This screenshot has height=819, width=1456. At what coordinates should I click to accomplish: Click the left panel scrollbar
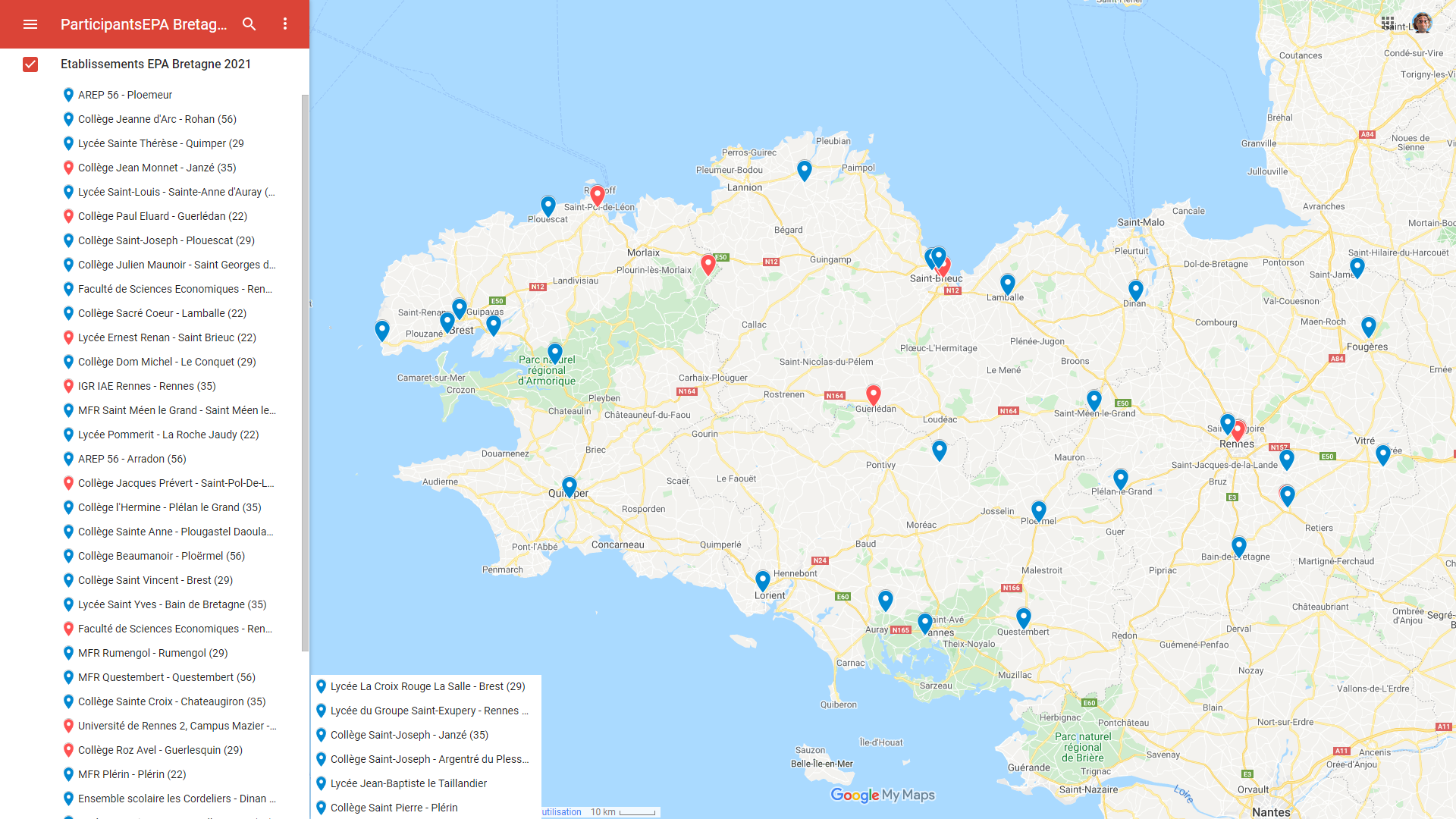[305, 372]
